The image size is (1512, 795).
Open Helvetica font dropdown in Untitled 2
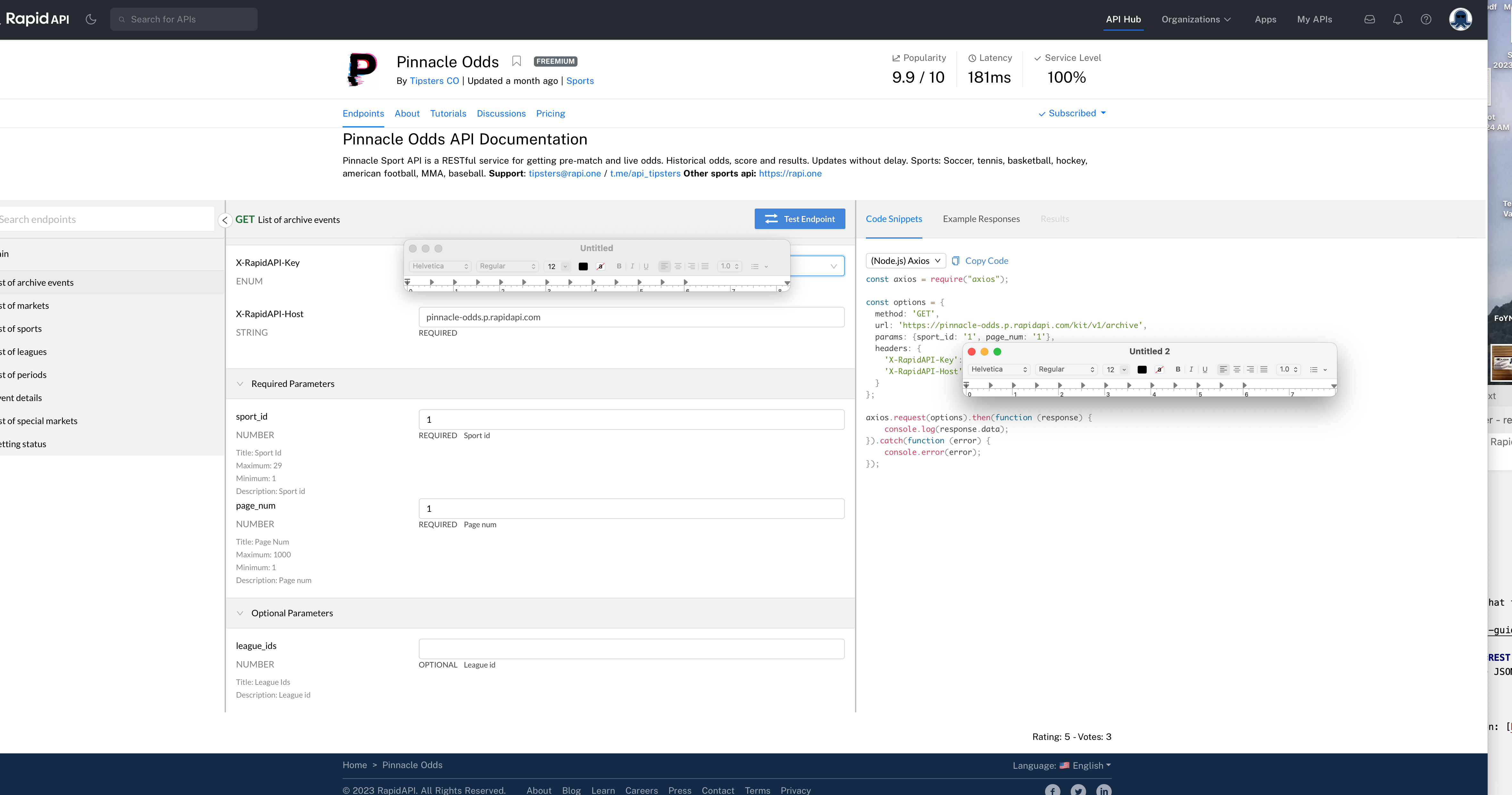pos(999,370)
